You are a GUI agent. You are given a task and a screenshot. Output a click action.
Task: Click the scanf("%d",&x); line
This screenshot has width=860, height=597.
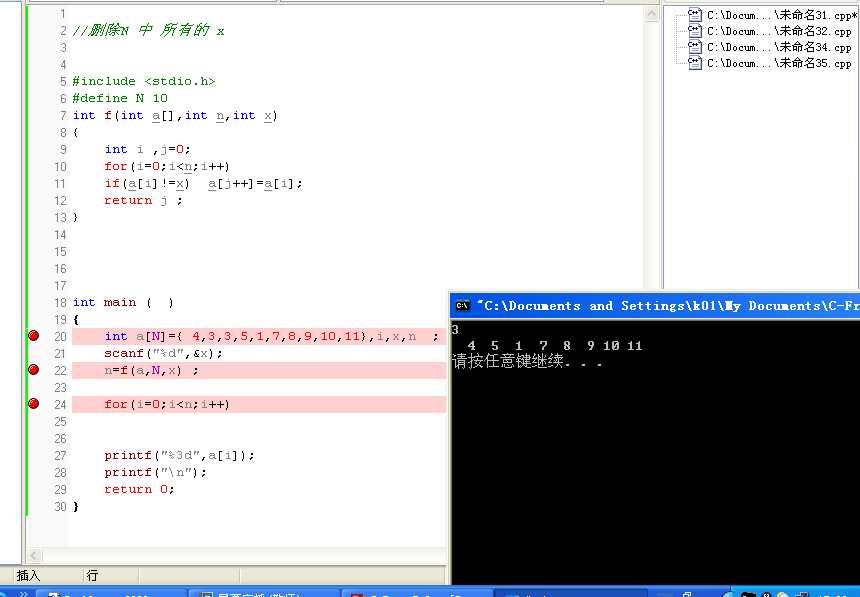pyautogui.click(x=163, y=353)
